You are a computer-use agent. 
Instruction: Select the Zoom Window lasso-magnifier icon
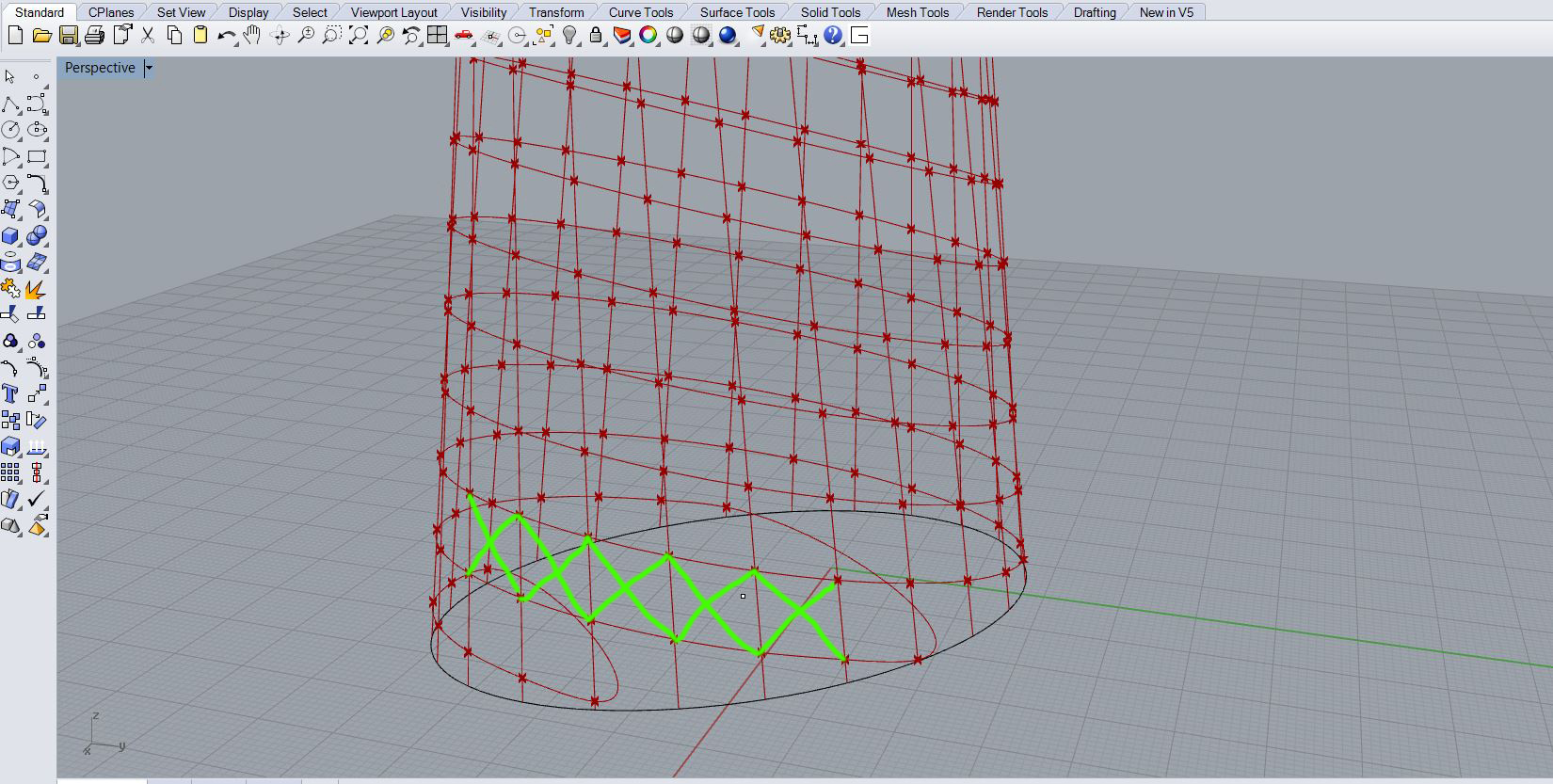click(331, 36)
